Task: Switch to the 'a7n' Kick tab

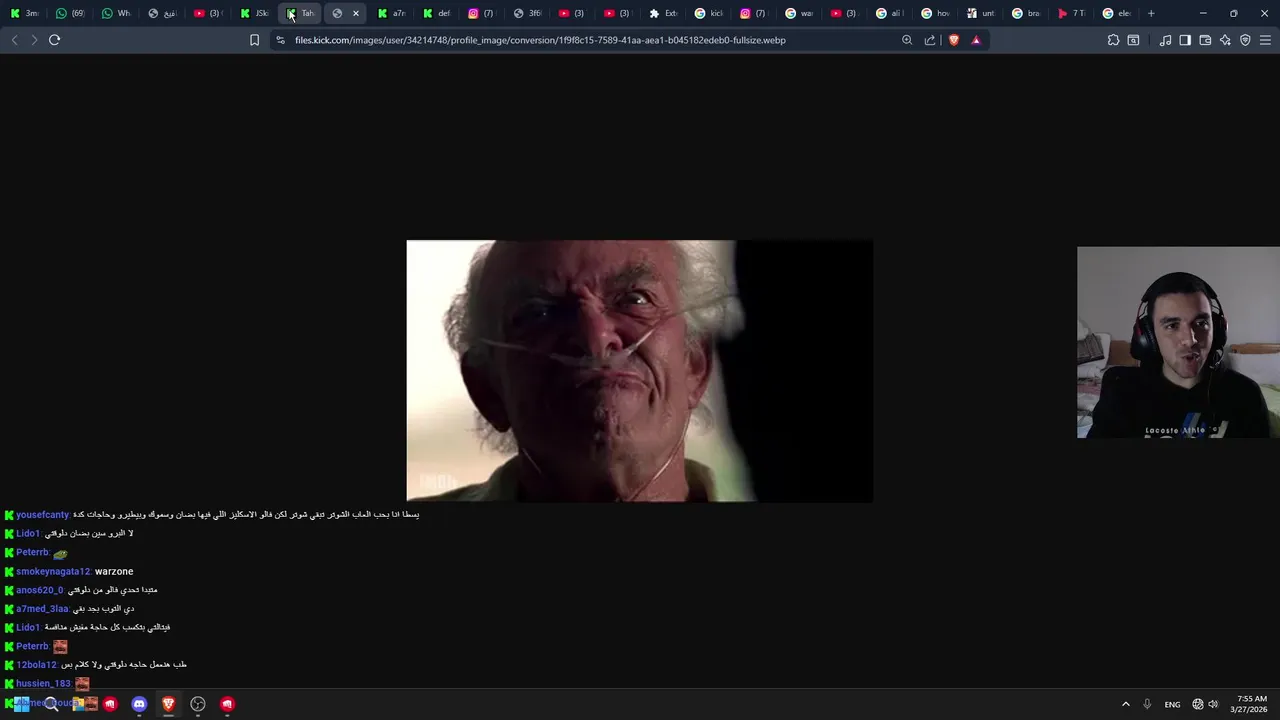Action: point(391,13)
